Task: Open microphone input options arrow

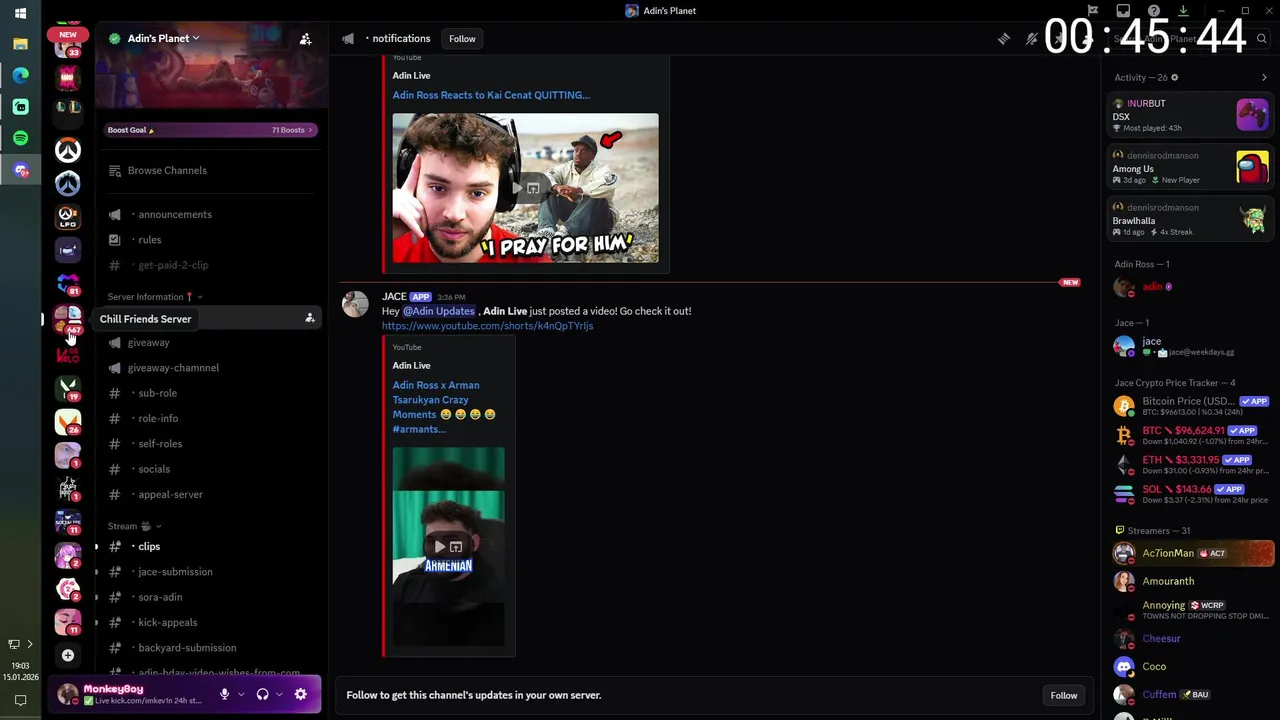Action: (x=241, y=694)
